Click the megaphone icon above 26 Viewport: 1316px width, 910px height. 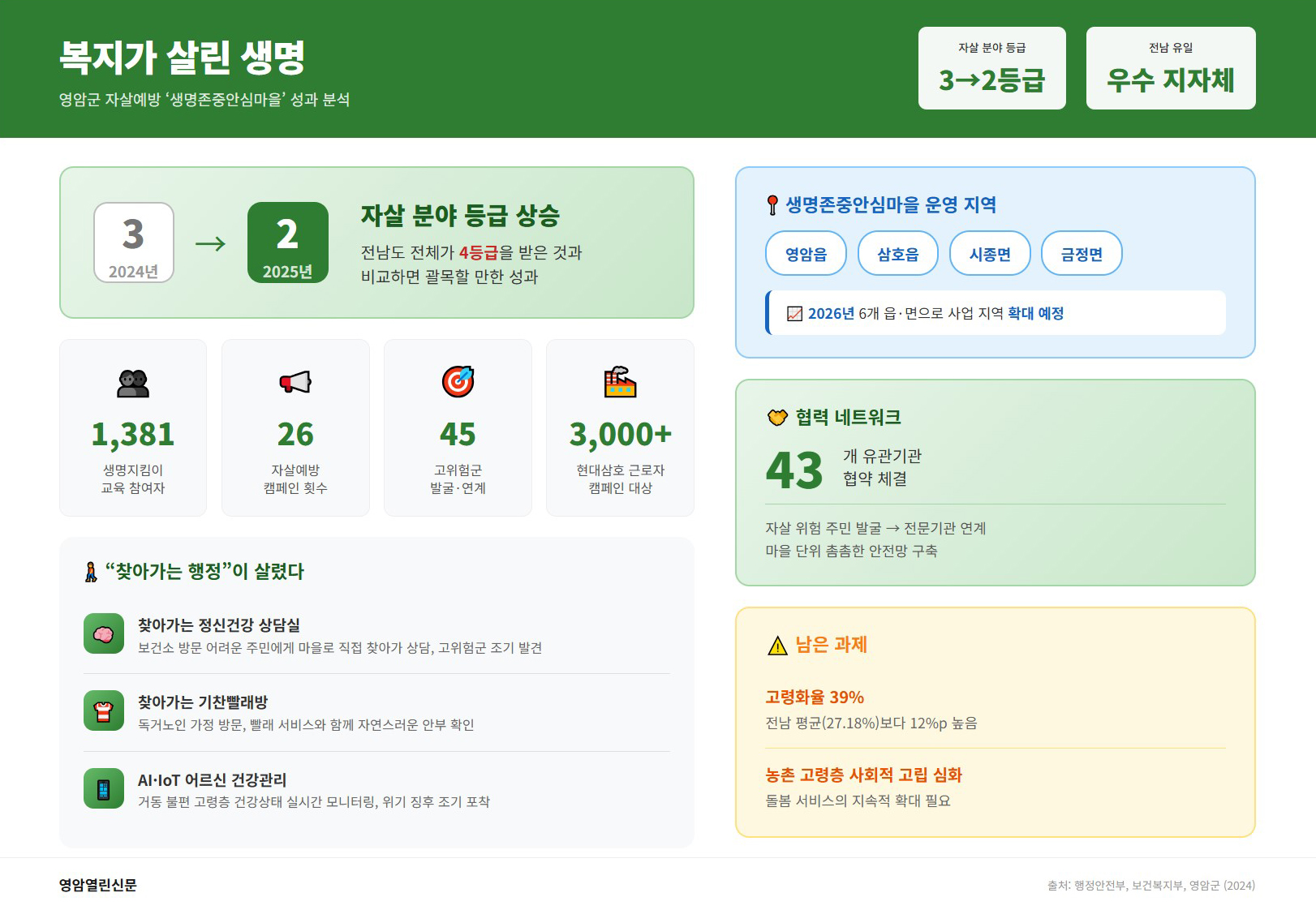point(295,382)
